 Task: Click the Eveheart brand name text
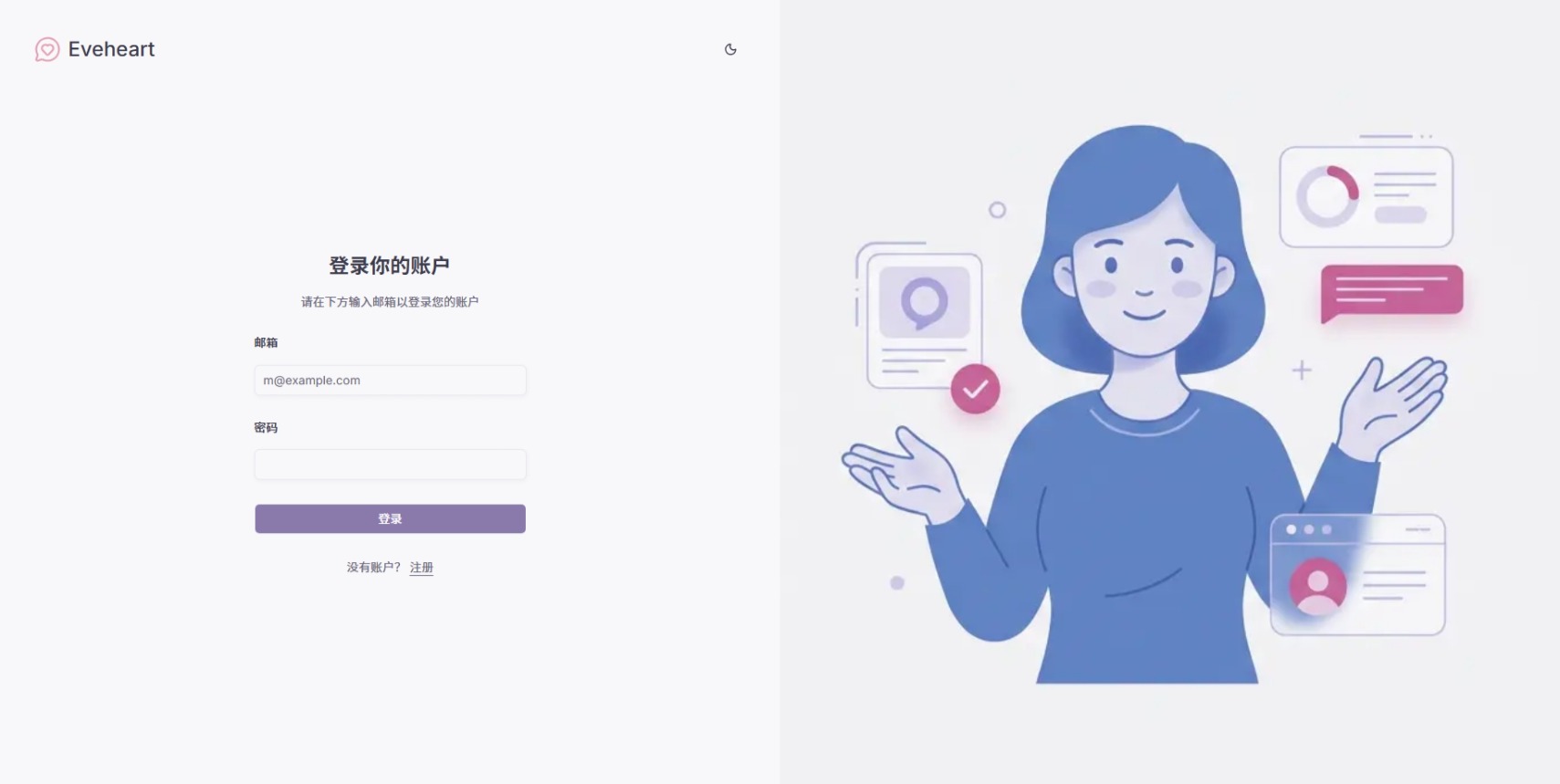tap(111, 49)
